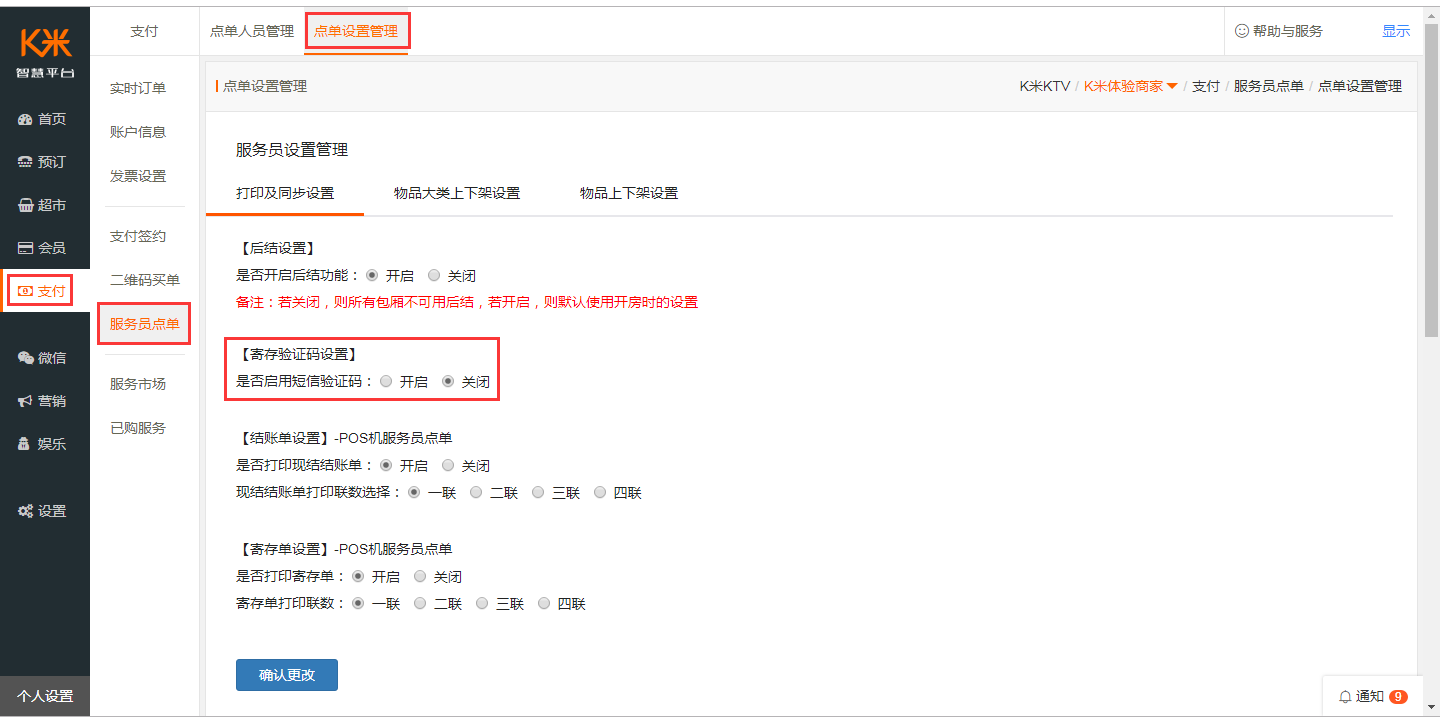Open 支付签约 in the submenu
The height and width of the screenshot is (720, 1440).
[138, 237]
